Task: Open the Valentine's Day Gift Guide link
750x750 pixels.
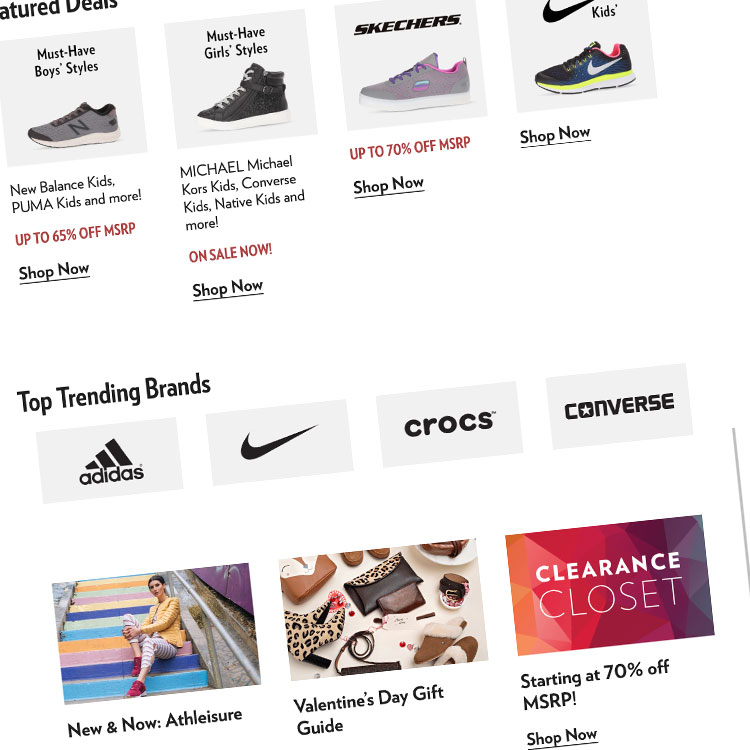Action: 369,710
